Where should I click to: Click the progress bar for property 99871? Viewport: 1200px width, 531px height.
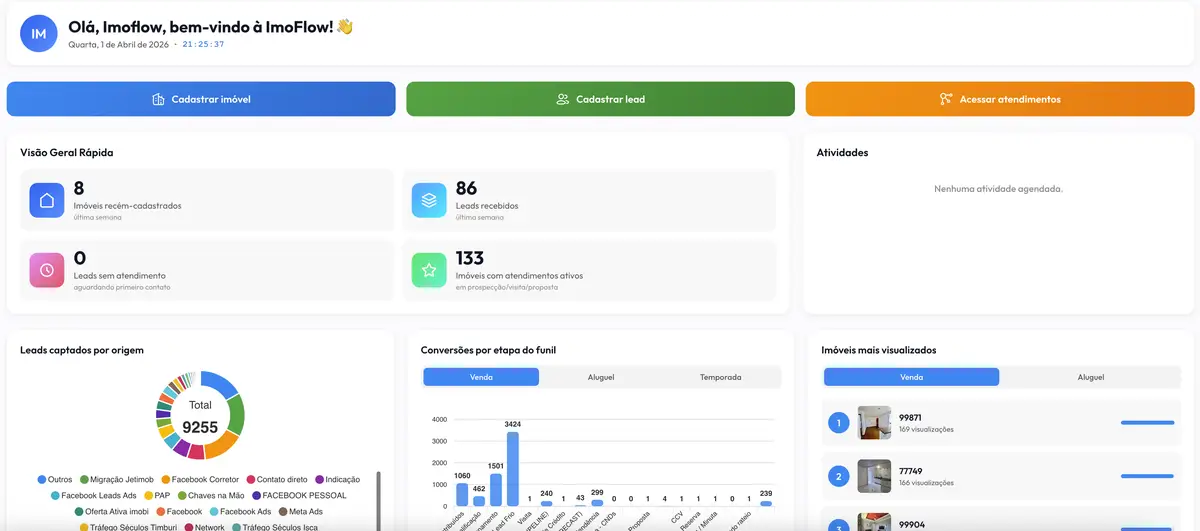(1147, 423)
